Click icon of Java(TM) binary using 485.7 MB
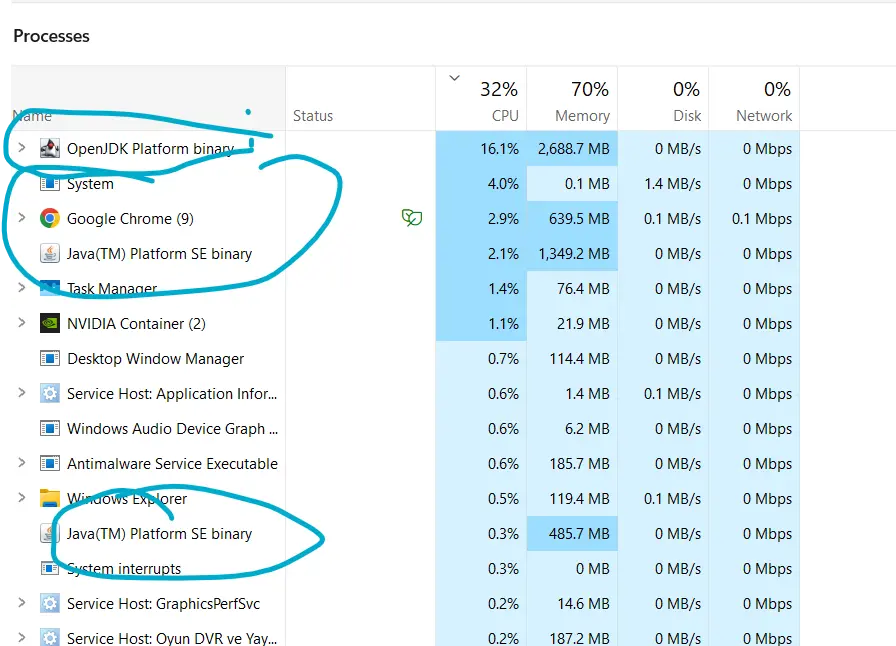The height and width of the screenshot is (646, 896). [x=50, y=533]
